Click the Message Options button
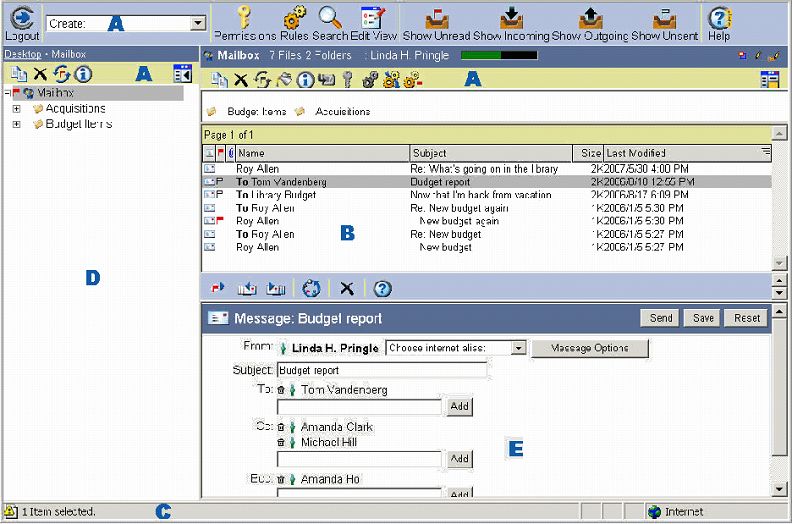Screen dimensions: 792x524 click(x=590, y=348)
